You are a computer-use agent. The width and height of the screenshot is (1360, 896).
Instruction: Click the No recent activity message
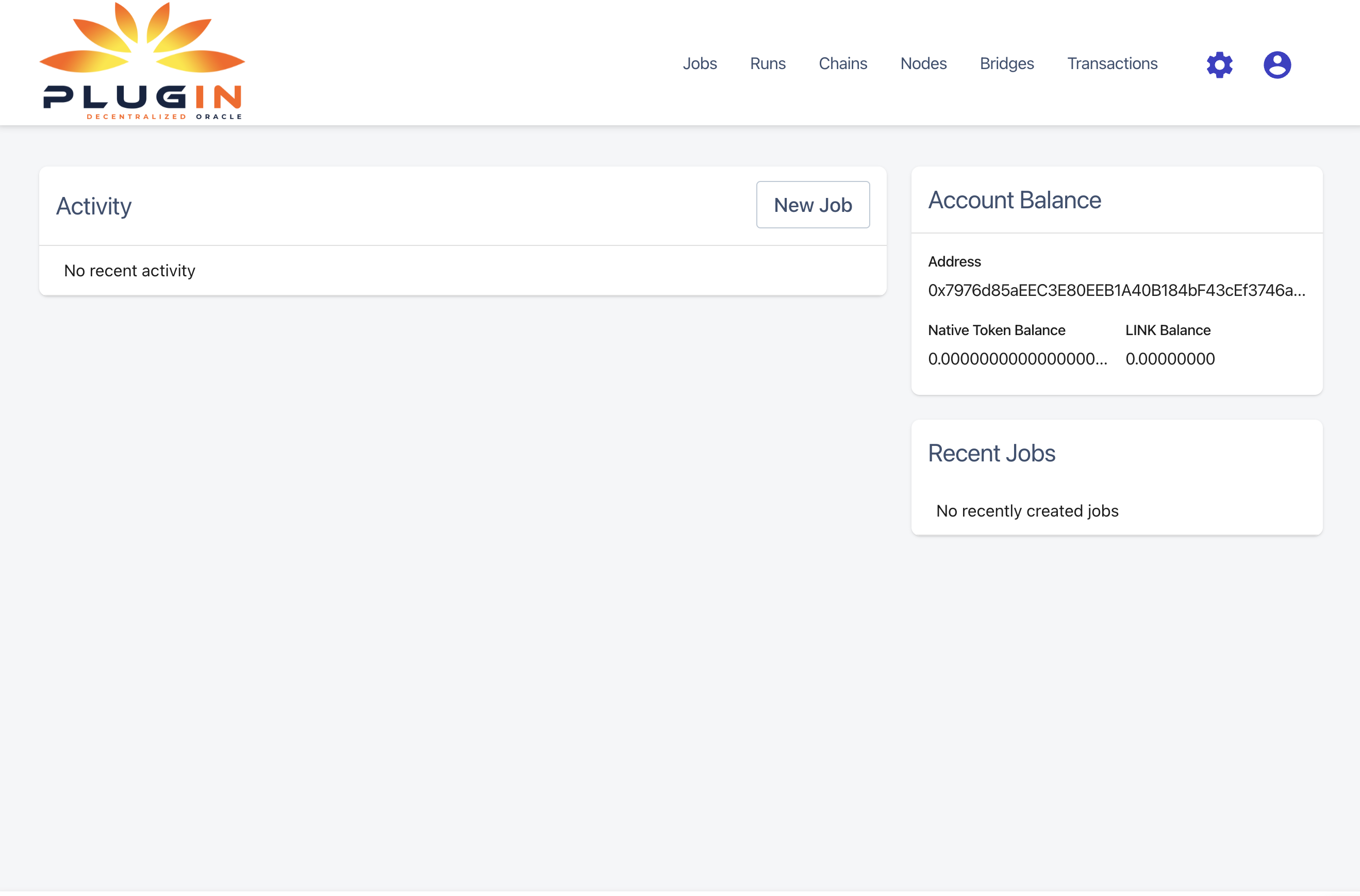[x=129, y=270]
